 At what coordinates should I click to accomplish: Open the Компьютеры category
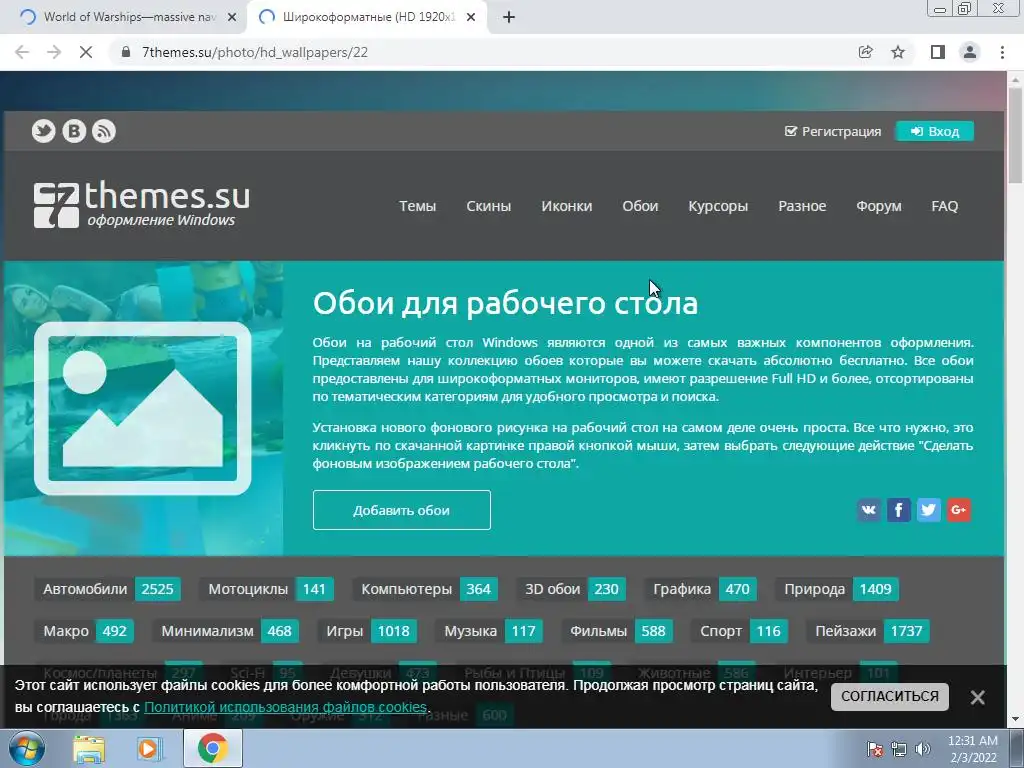click(x=425, y=589)
